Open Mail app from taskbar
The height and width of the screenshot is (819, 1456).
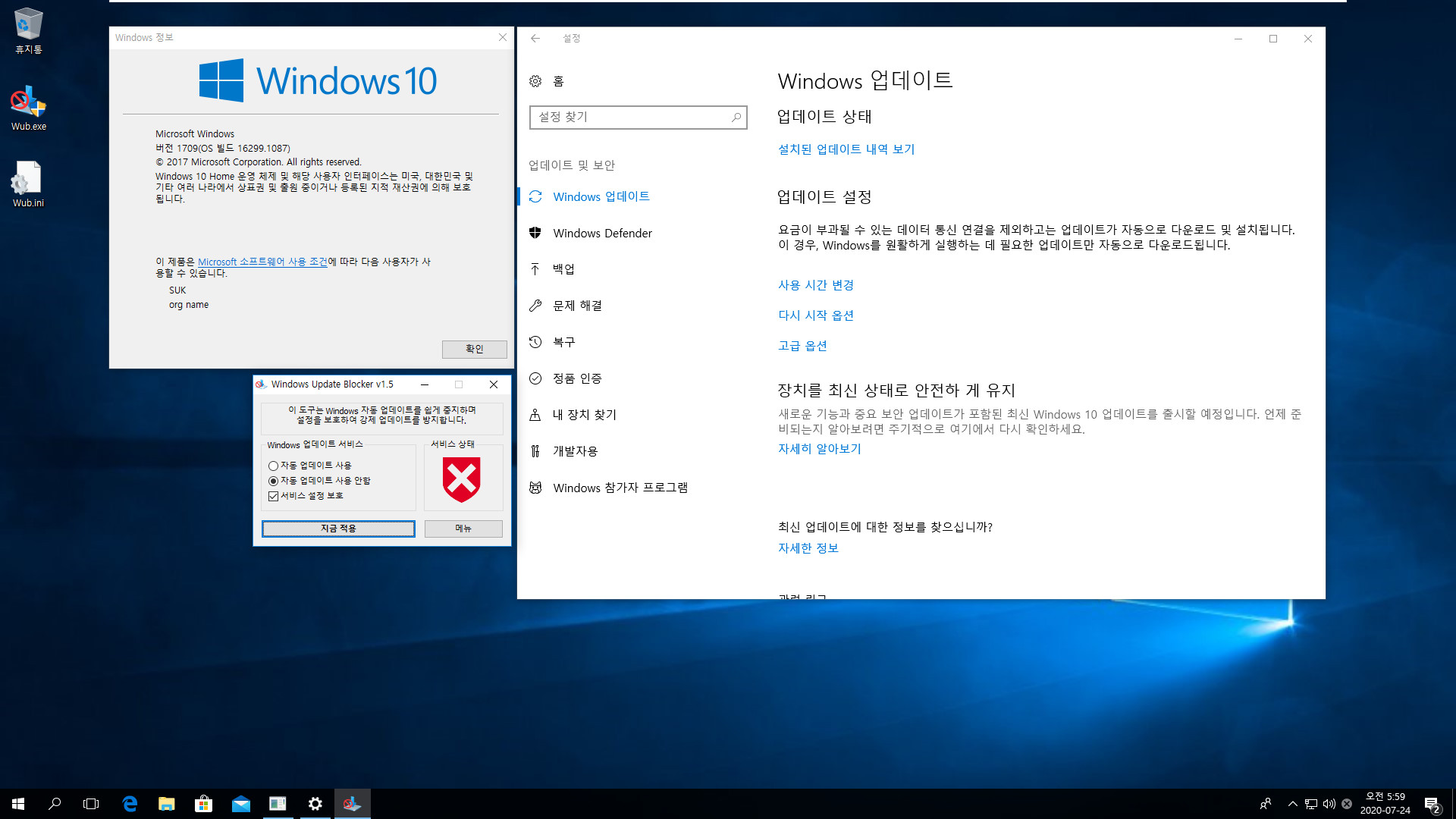pos(240,804)
